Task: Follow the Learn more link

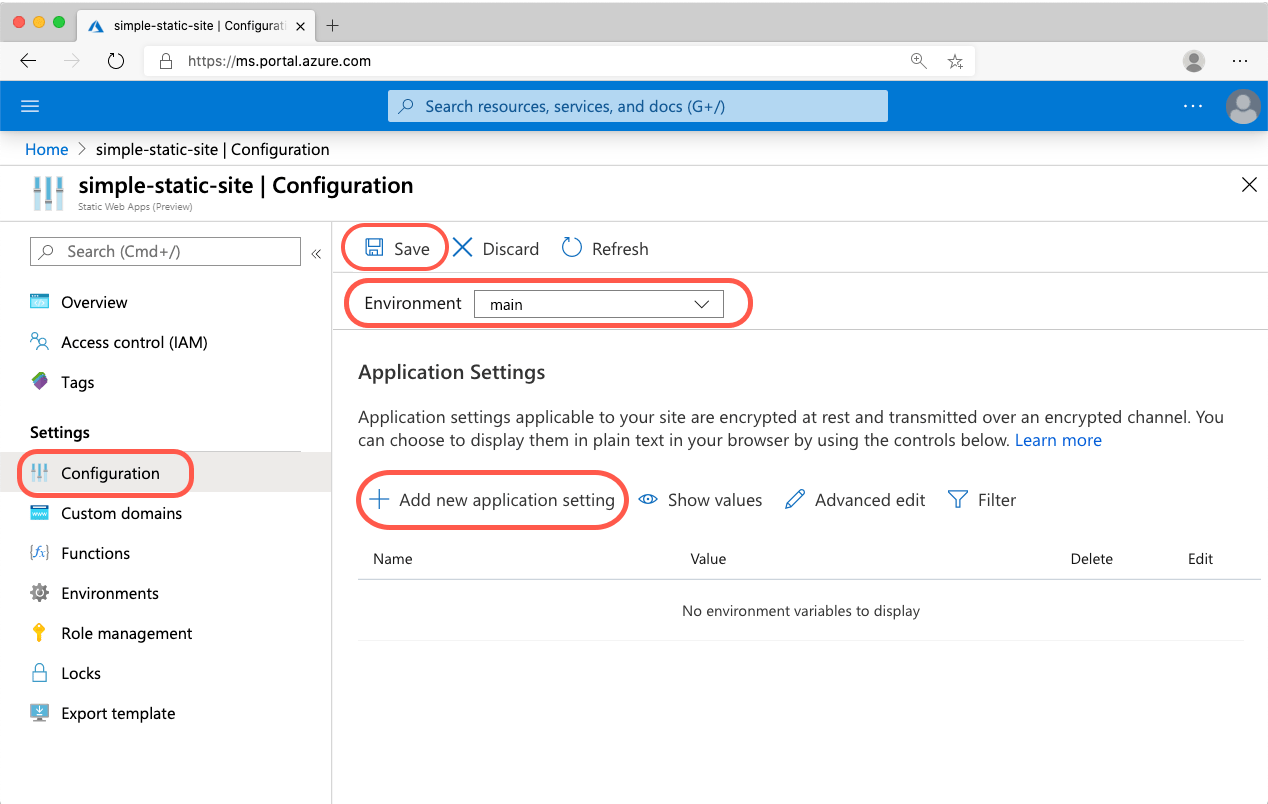Action: (1058, 440)
